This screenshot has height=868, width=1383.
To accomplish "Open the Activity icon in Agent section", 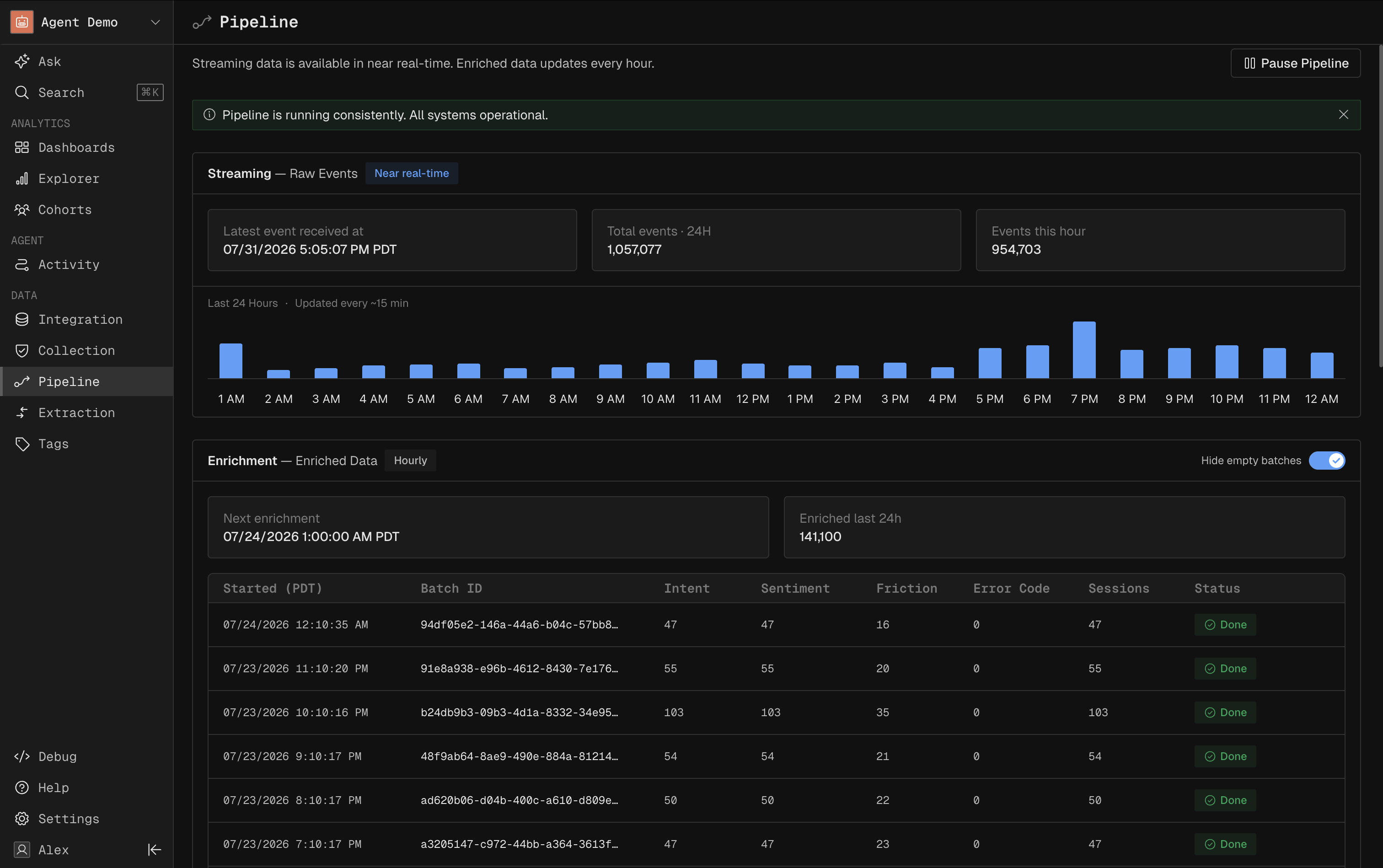I will coord(22,265).
